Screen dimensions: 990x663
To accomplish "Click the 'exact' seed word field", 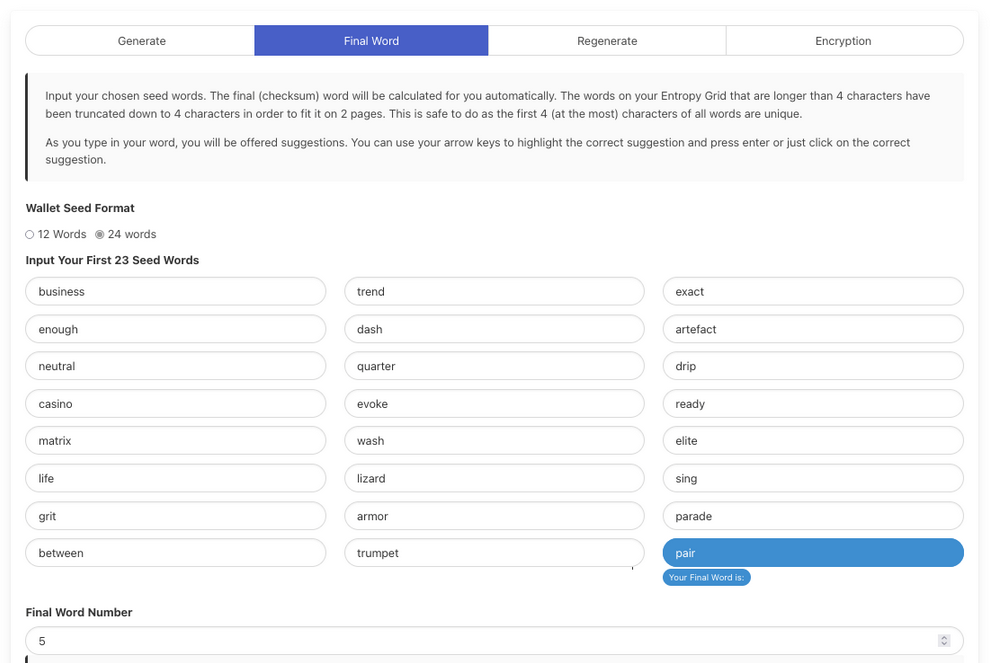I will pyautogui.click(x=812, y=291).
